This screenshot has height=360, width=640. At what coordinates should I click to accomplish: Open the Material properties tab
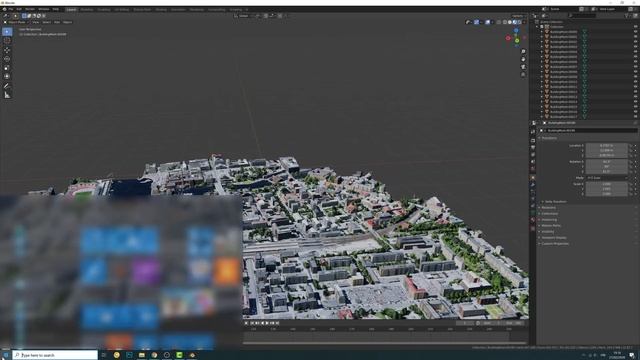pos(533,220)
